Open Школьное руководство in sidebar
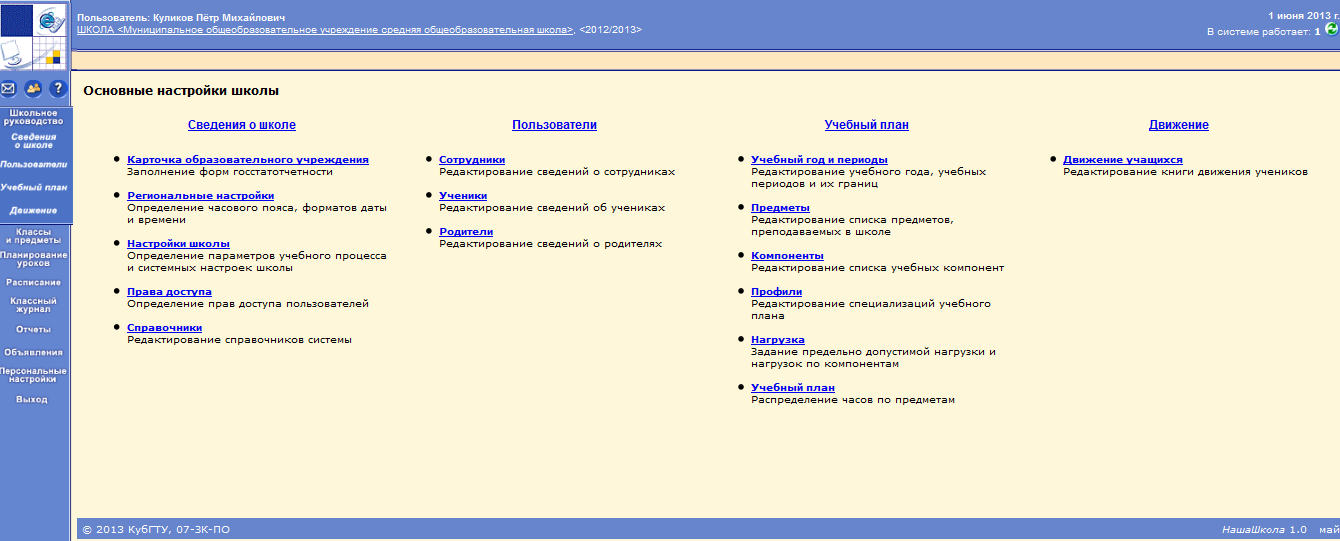Screen dimensions: 1340x541 click(34, 117)
